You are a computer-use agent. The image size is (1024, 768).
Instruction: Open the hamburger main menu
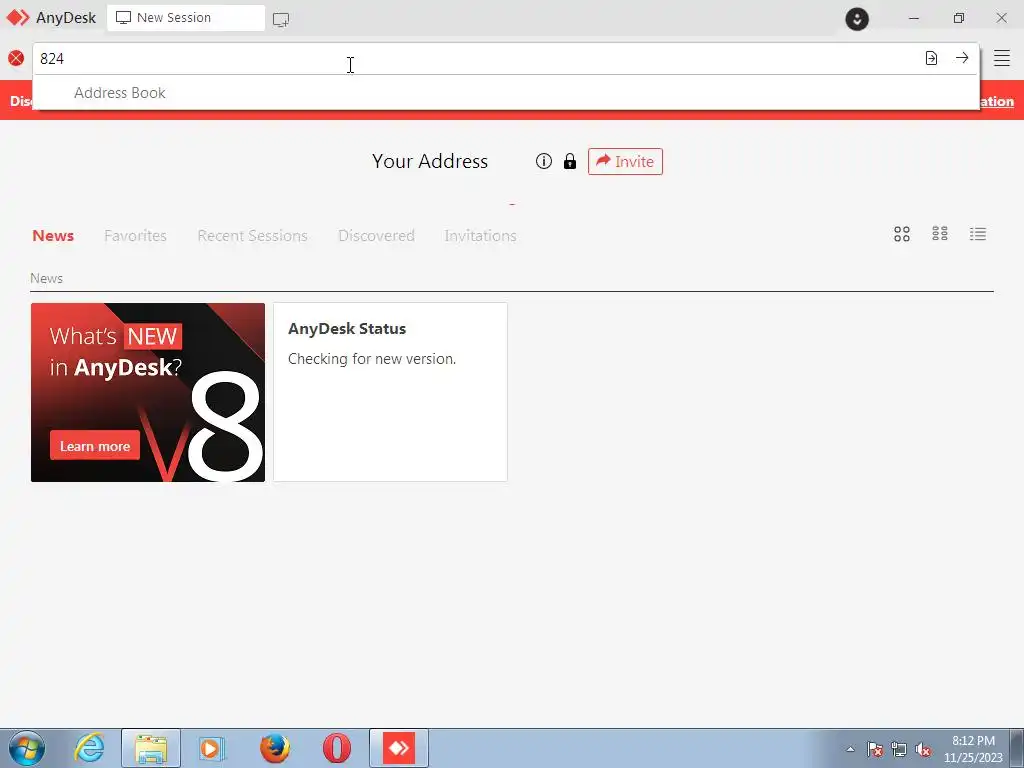[x=1002, y=58]
